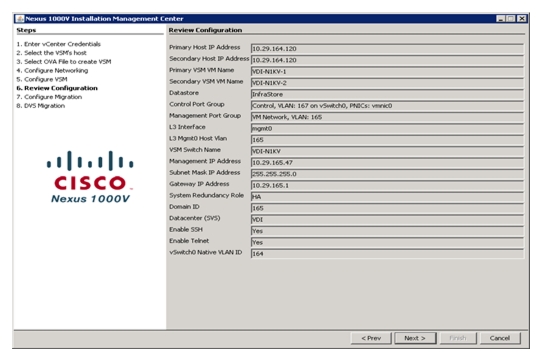
Task: Click the Gateway IP Address label
Action: coord(199,184)
